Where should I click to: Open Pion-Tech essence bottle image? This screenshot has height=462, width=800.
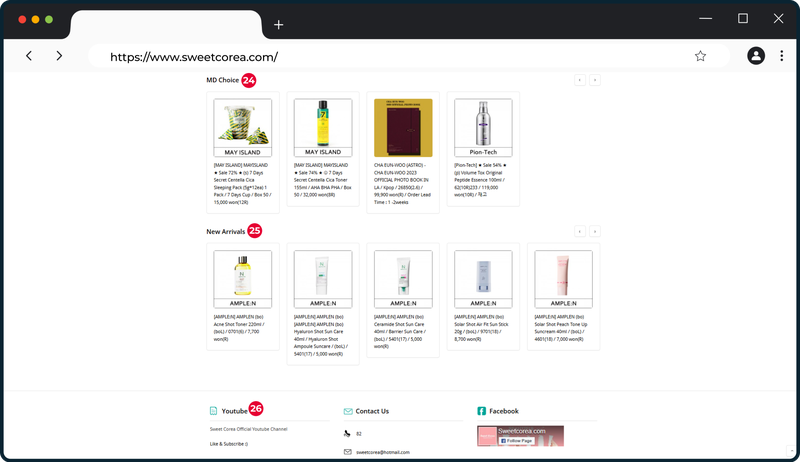point(483,127)
